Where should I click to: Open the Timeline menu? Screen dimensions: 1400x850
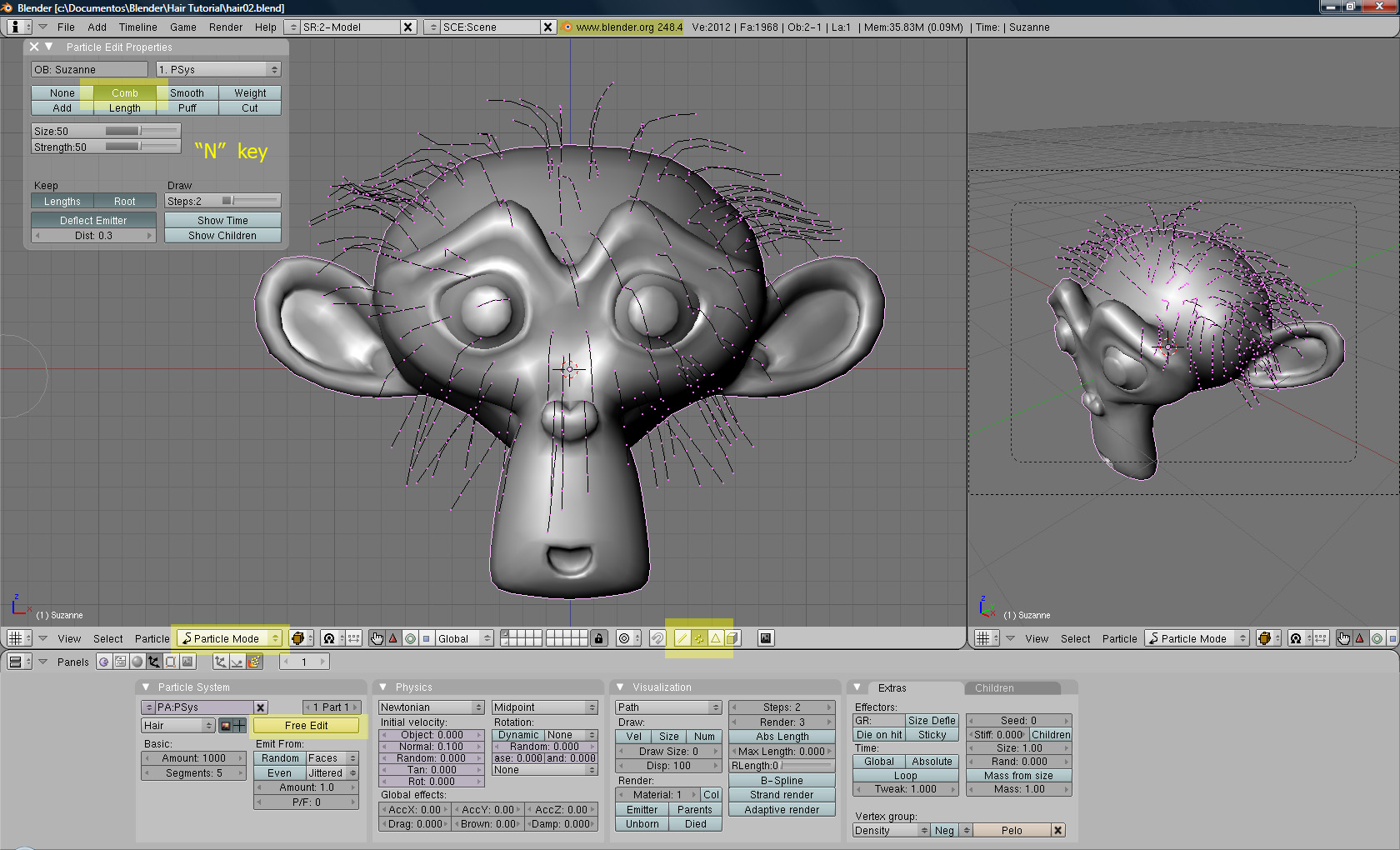point(138,27)
